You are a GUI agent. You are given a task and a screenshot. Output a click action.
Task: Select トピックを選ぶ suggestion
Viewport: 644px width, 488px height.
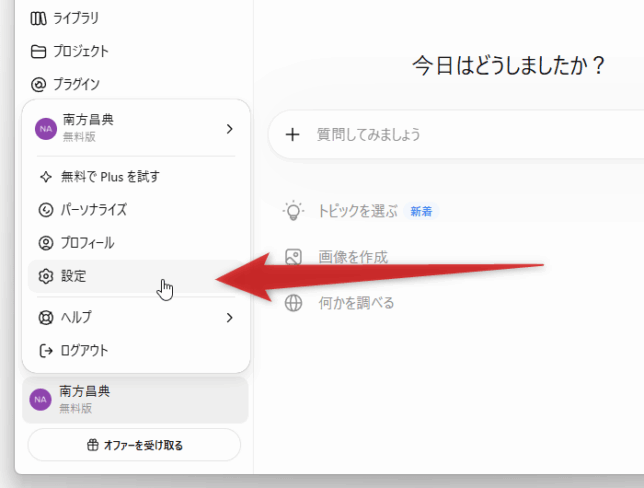[x=358, y=211]
